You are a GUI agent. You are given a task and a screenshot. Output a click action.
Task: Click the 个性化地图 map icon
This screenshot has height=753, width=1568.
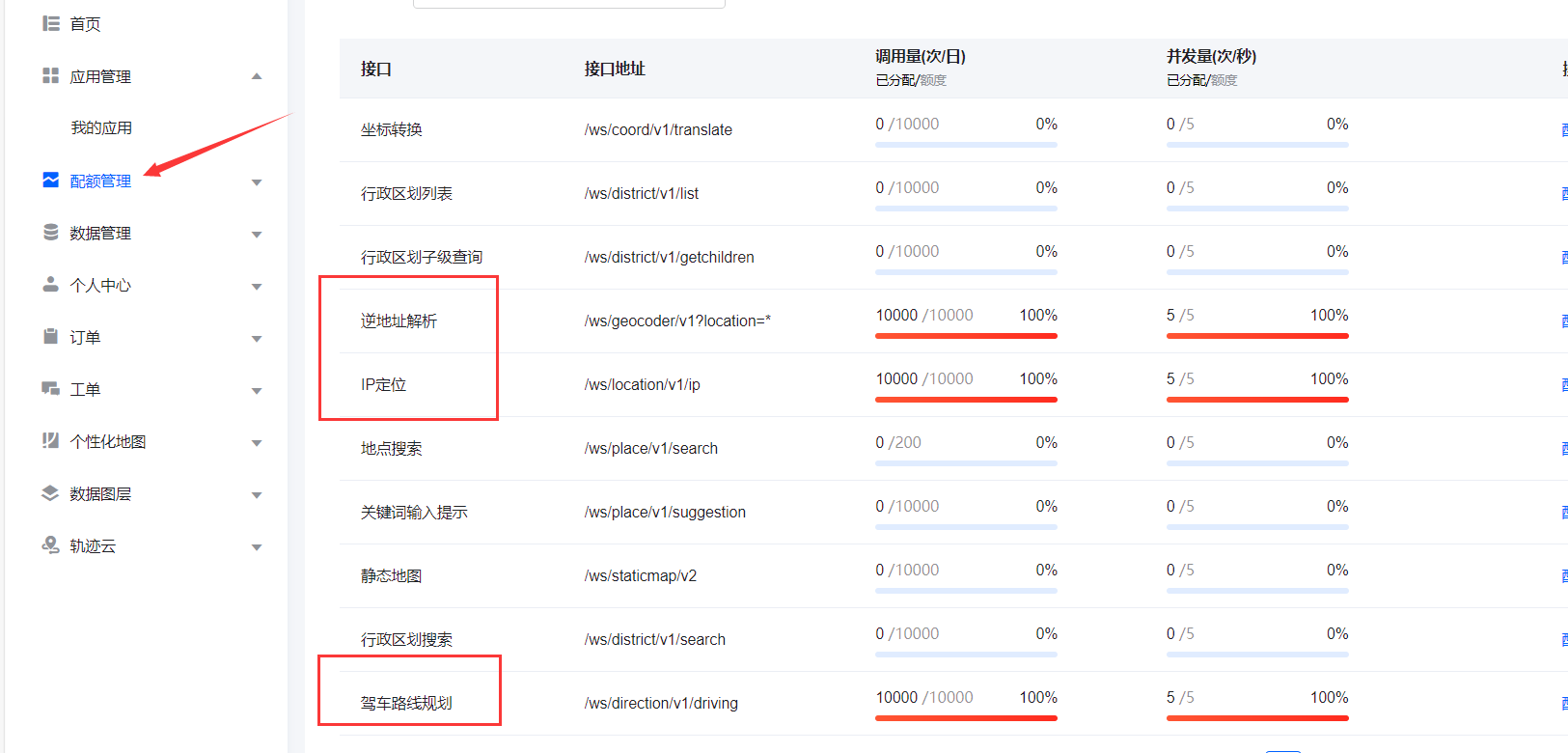51,440
